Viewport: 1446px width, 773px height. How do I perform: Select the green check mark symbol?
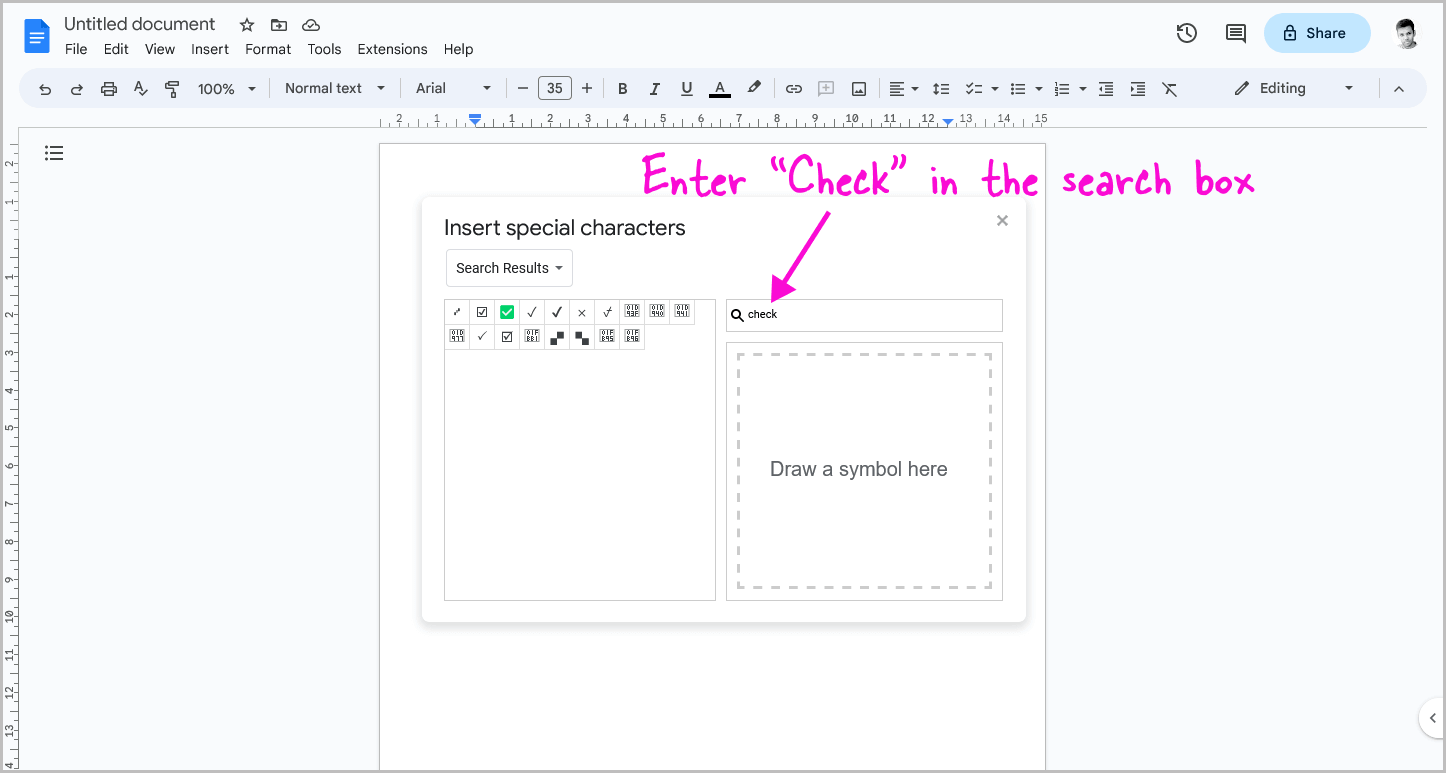click(507, 311)
